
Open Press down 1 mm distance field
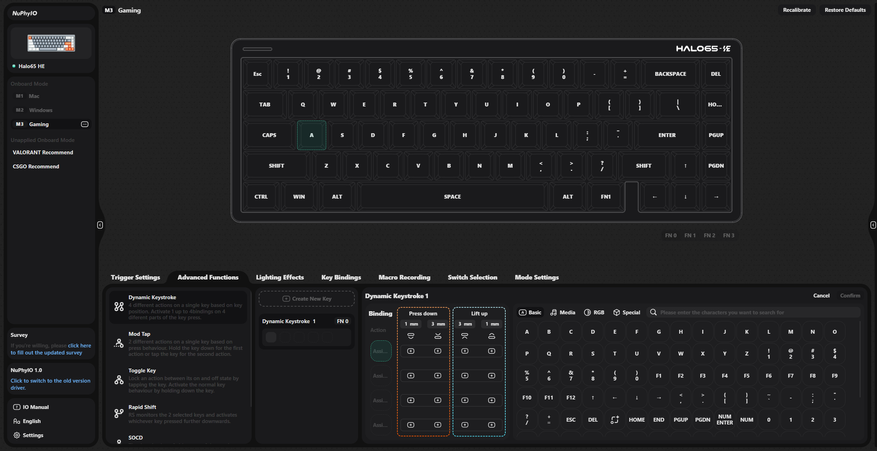[411, 324]
